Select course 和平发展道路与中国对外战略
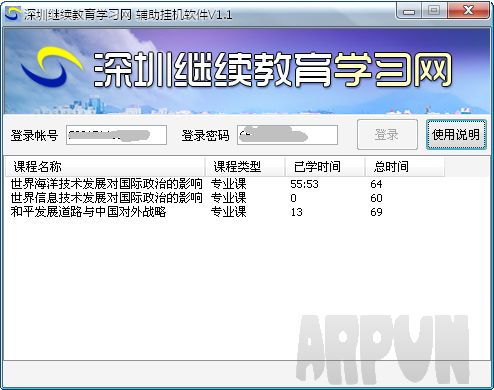The width and height of the screenshot is (494, 390). 88,212
